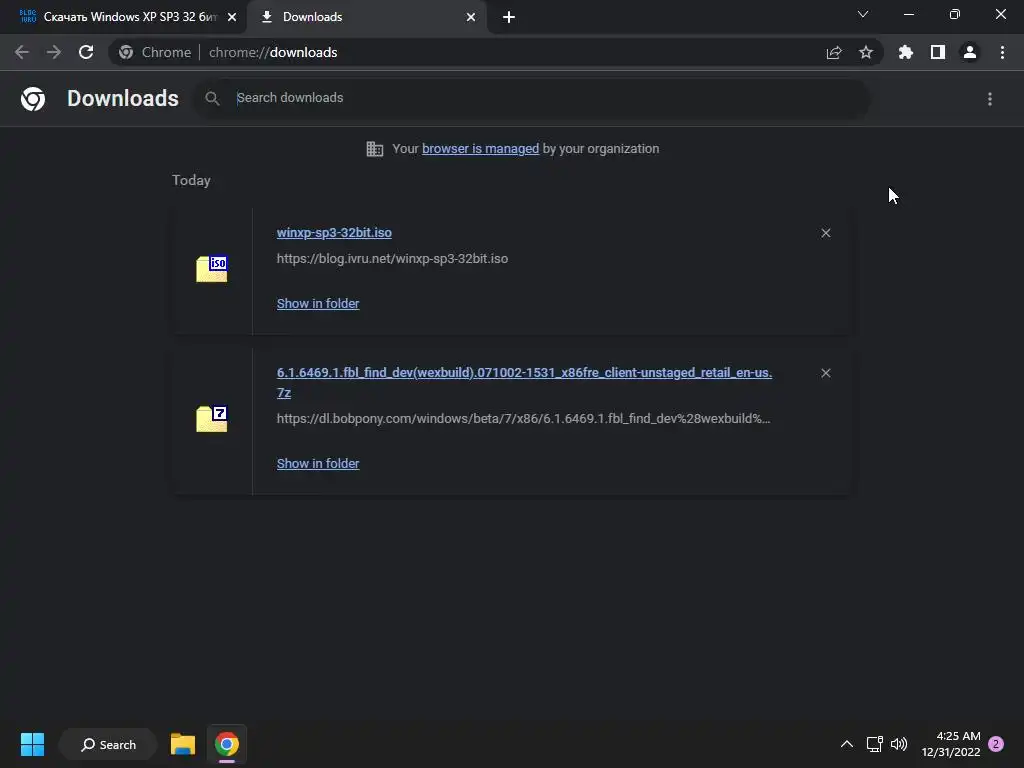
Task: Bookmark this page with the star icon
Action: [x=866, y=52]
